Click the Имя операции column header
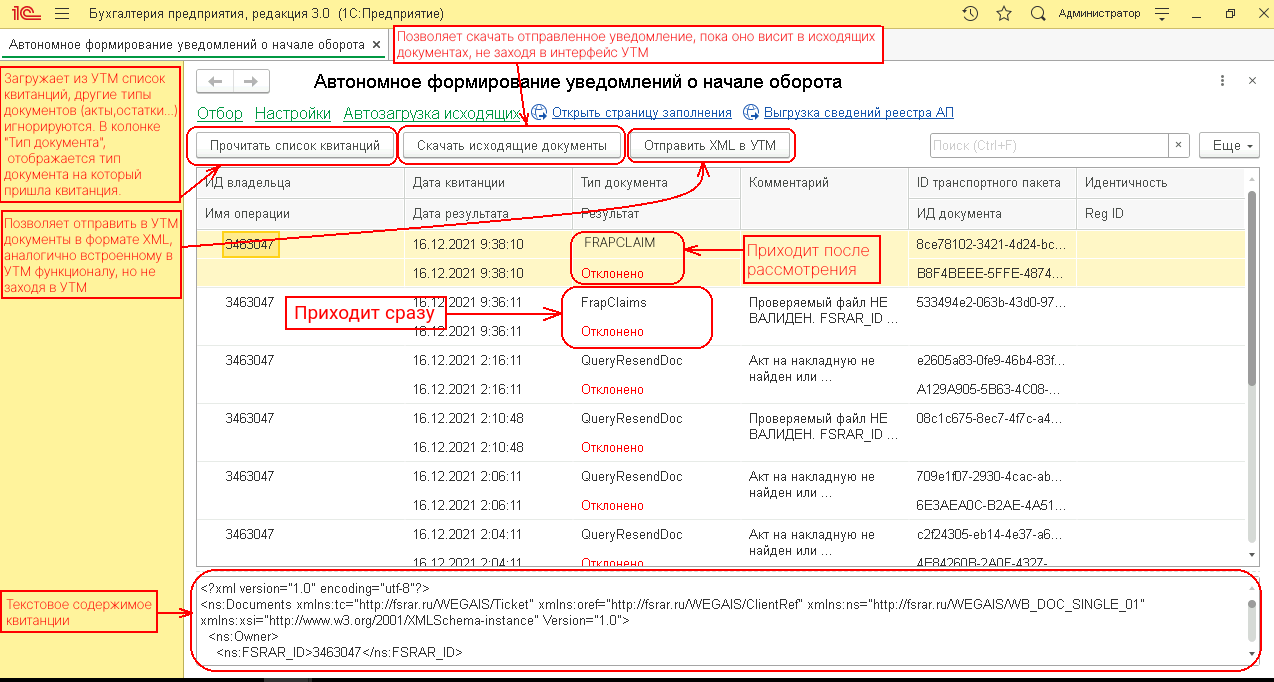Image resolution: width=1274 pixels, height=682 pixels. pos(300,214)
